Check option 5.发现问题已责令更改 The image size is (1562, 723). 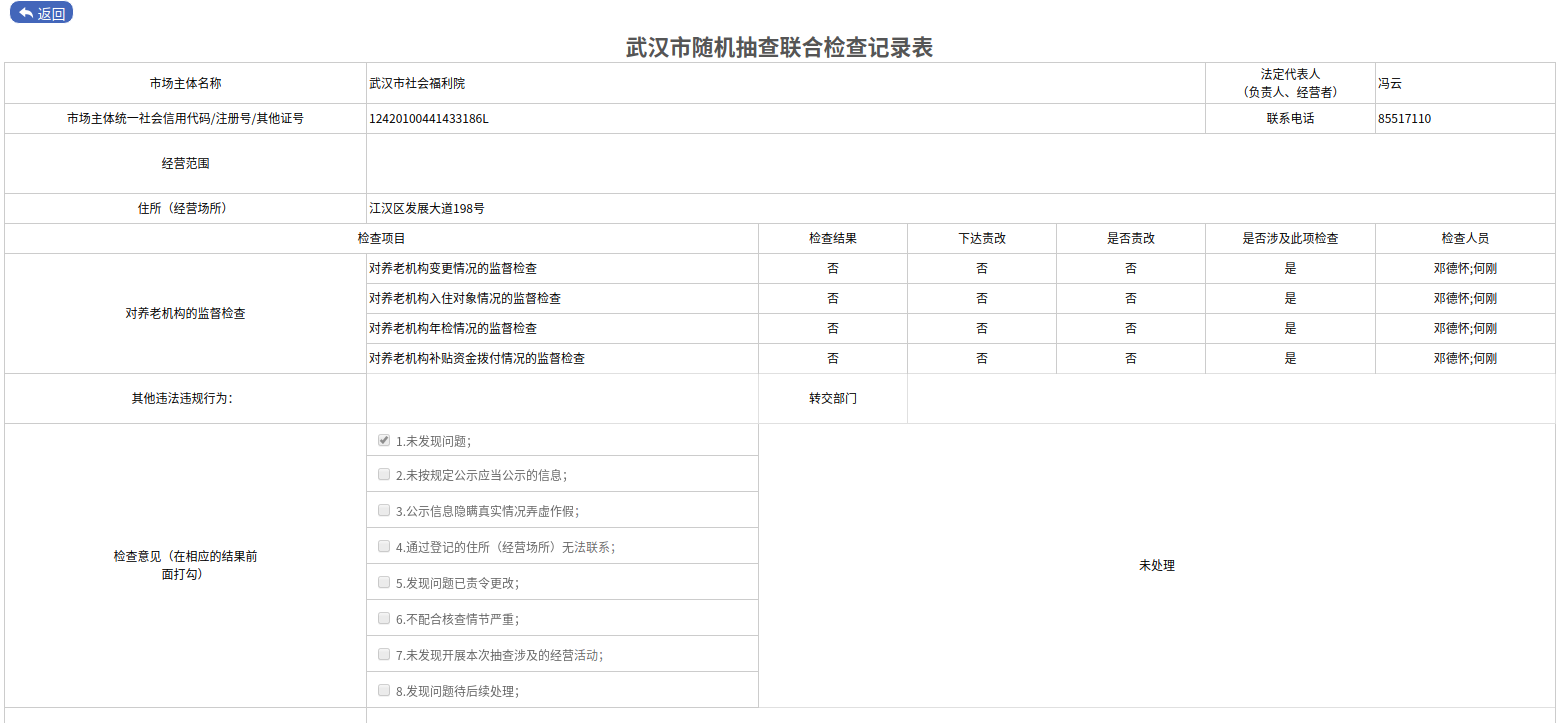tap(384, 581)
